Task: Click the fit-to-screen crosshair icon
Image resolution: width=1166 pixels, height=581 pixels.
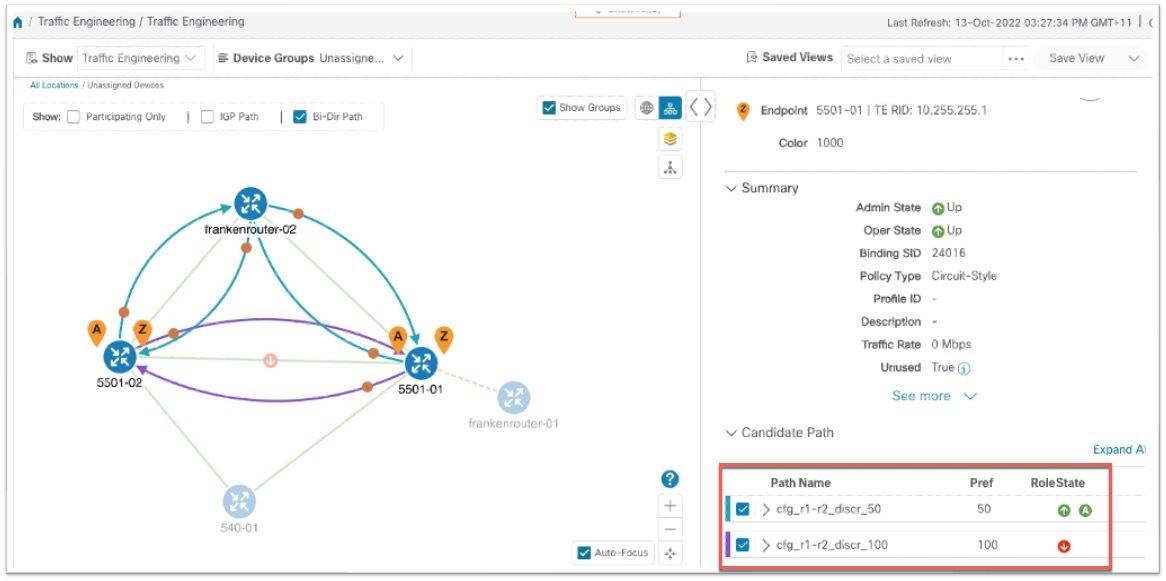Action: pos(670,551)
